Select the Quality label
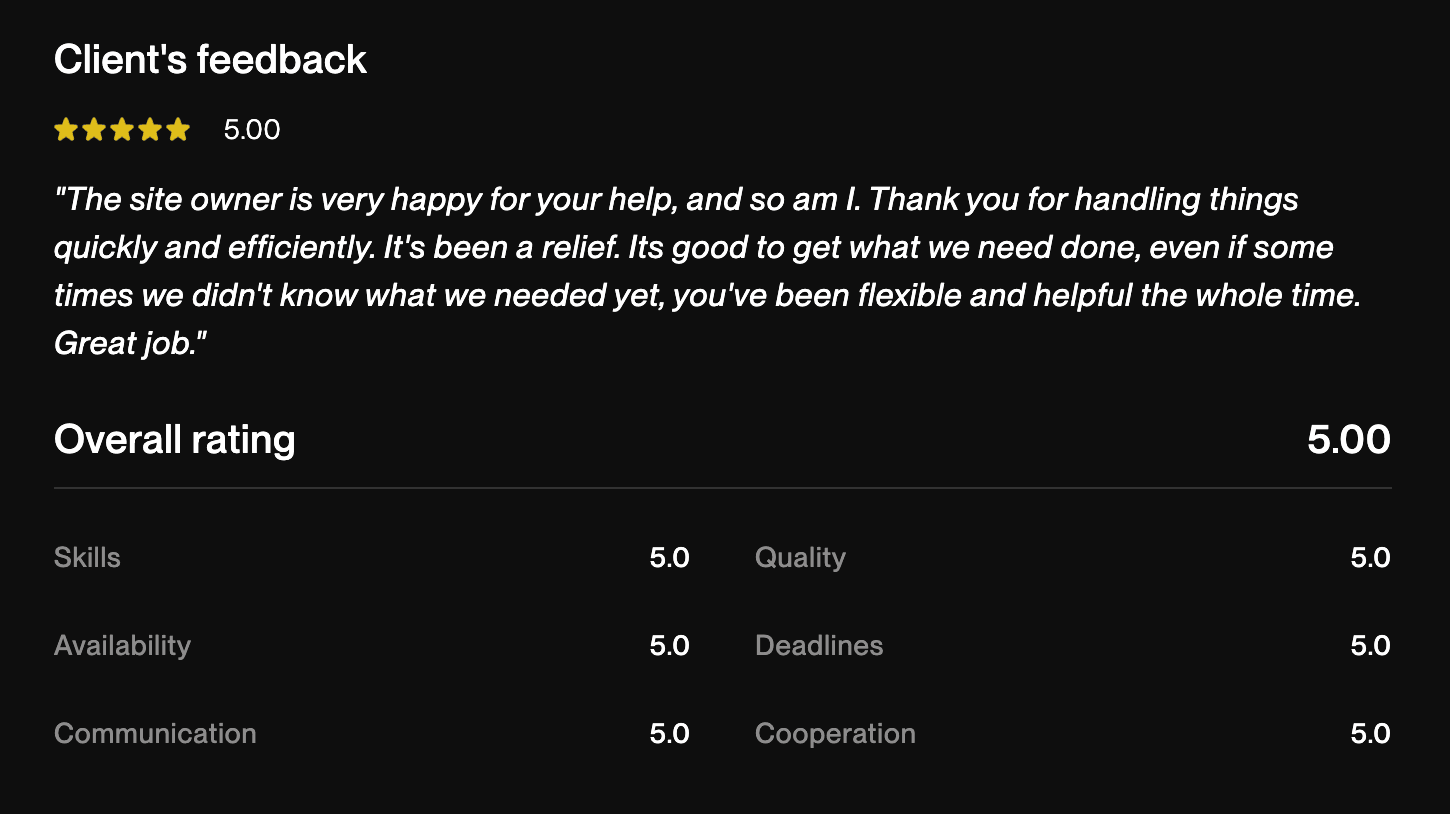Viewport: 1450px width, 814px height. (800, 557)
